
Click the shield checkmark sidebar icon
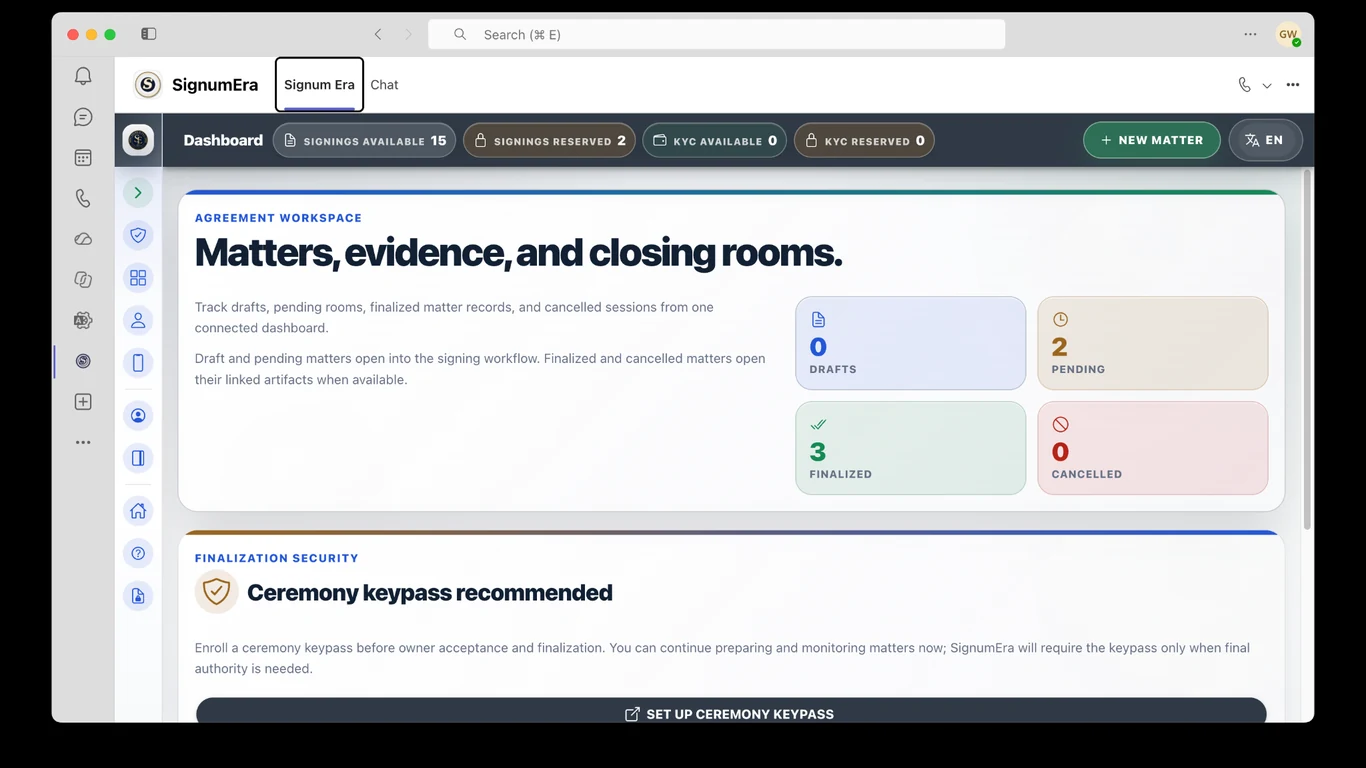(x=138, y=235)
